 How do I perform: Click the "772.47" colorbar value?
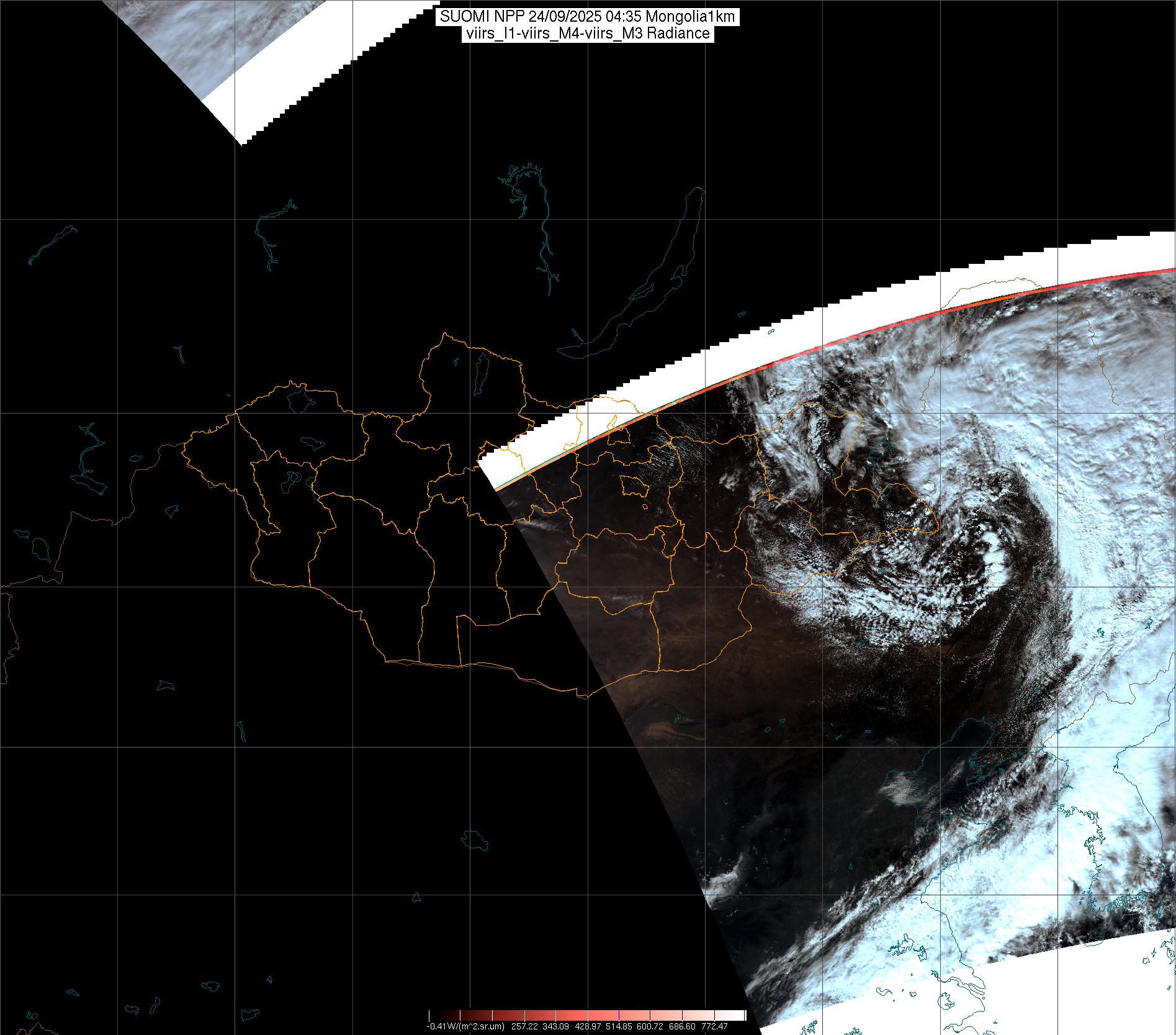tap(714, 1026)
